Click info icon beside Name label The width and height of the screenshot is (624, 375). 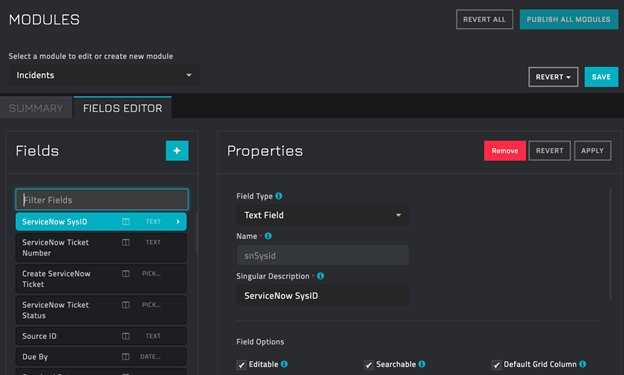tap(268, 236)
